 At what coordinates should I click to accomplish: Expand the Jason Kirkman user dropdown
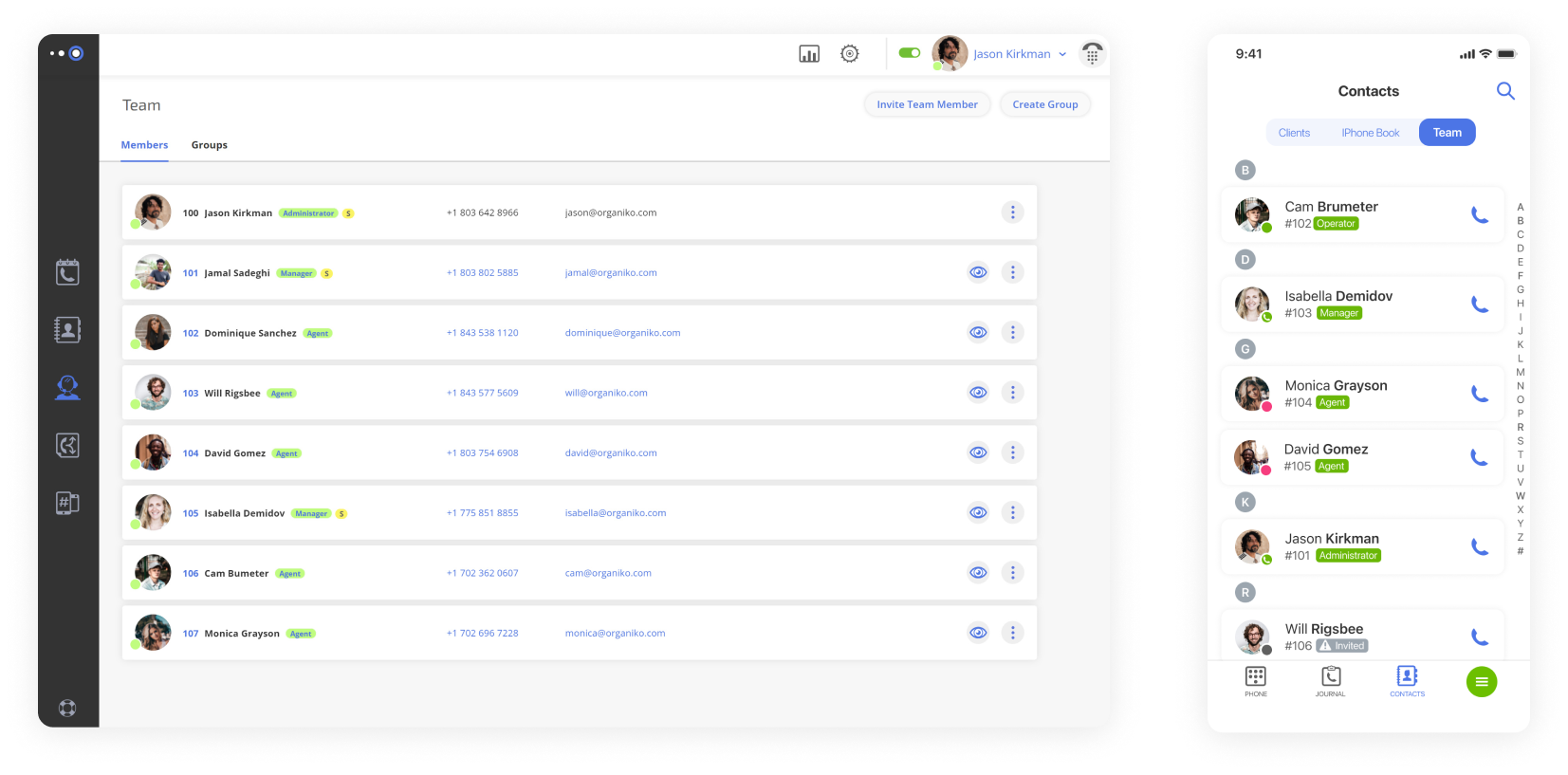[x=1062, y=54]
